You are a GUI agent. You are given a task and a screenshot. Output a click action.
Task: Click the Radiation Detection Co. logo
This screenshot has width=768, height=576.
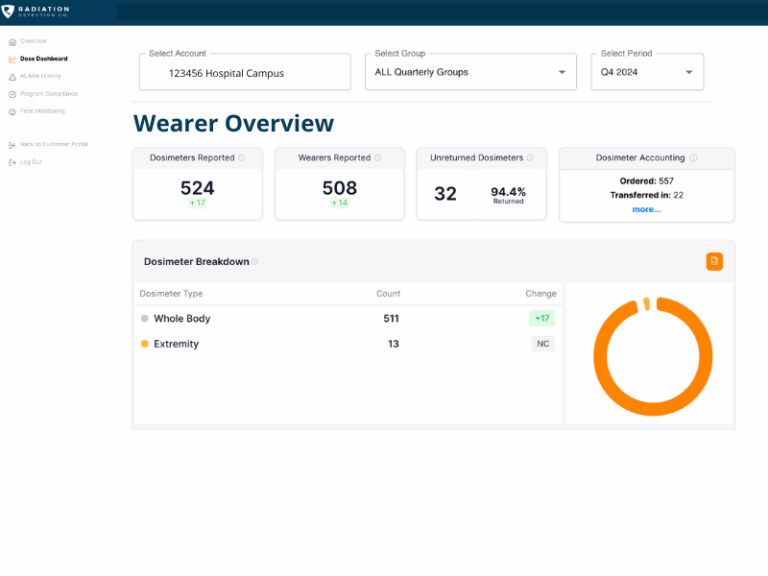click(36, 11)
